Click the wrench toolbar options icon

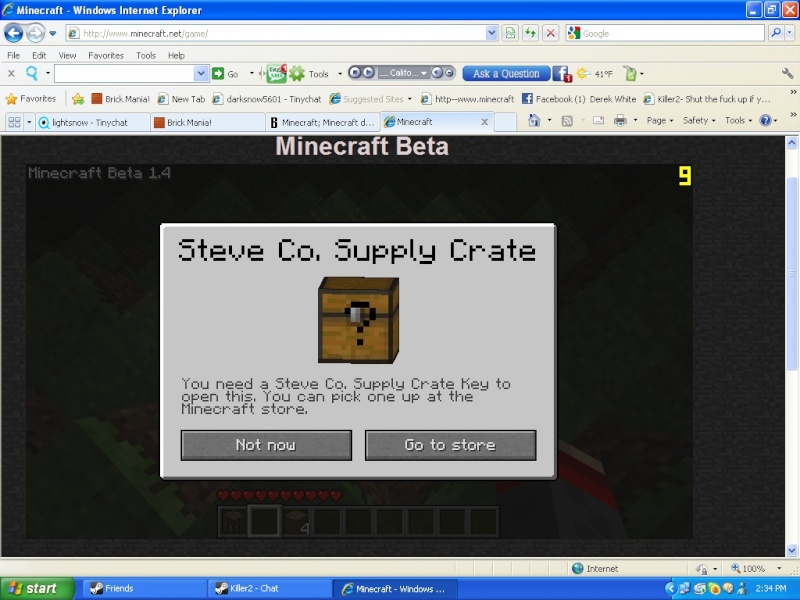click(x=787, y=74)
